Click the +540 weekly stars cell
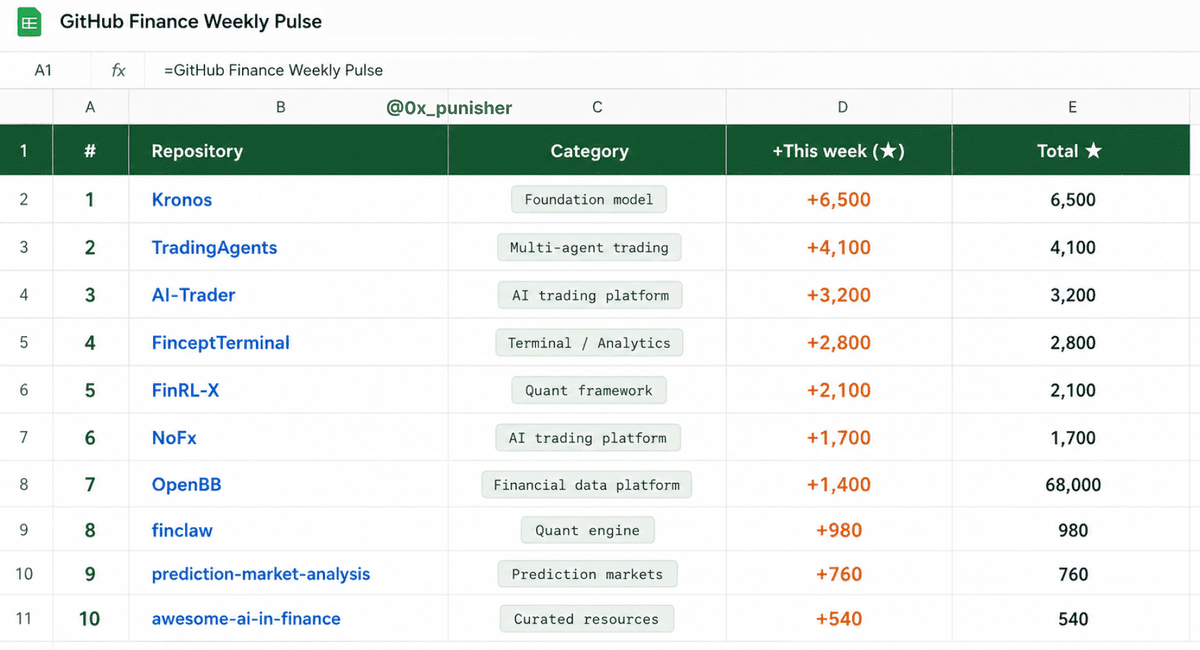 point(839,619)
